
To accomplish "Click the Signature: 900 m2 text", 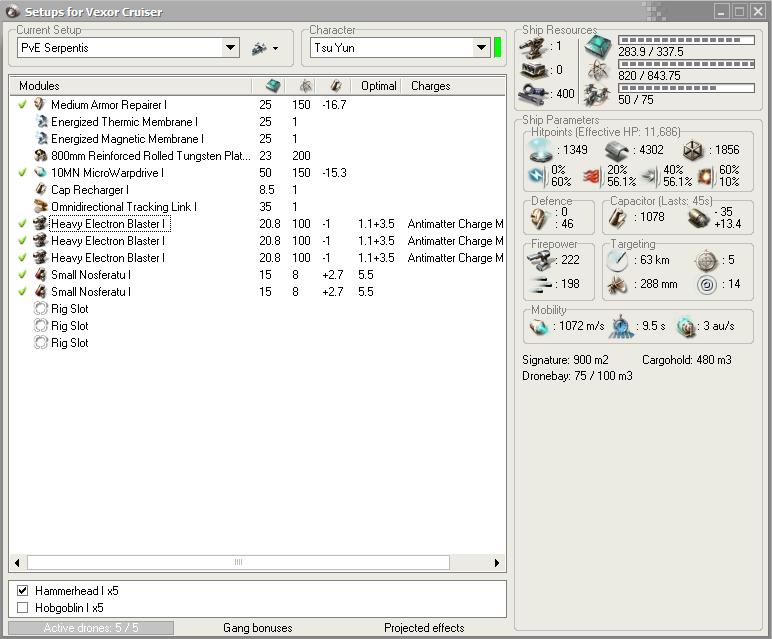I will point(565,360).
